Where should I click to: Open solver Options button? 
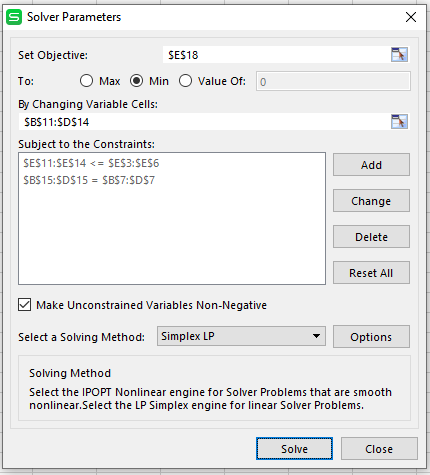[x=371, y=337]
